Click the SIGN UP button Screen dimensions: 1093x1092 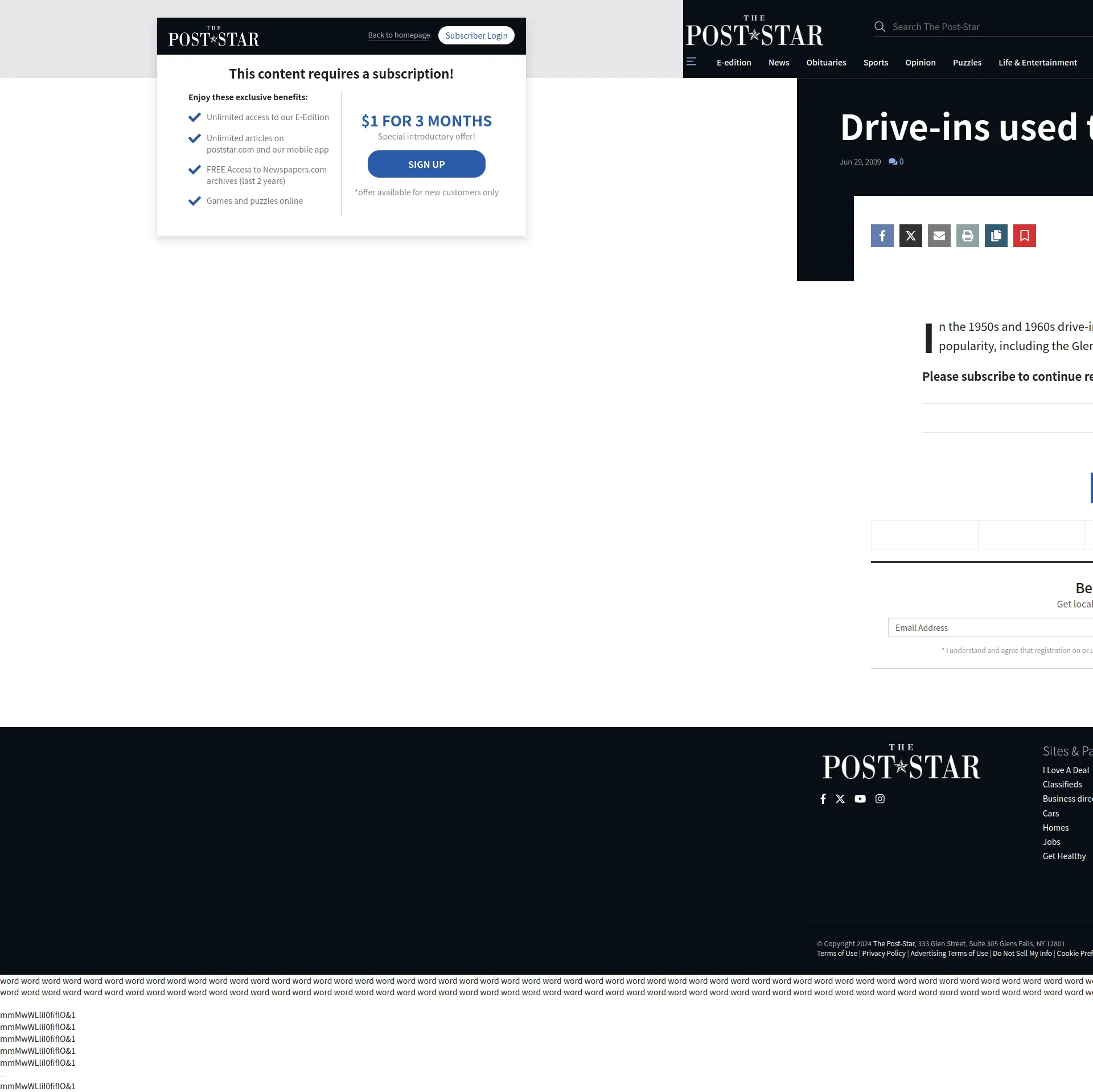pyautogui.click(x=426, y=164)
